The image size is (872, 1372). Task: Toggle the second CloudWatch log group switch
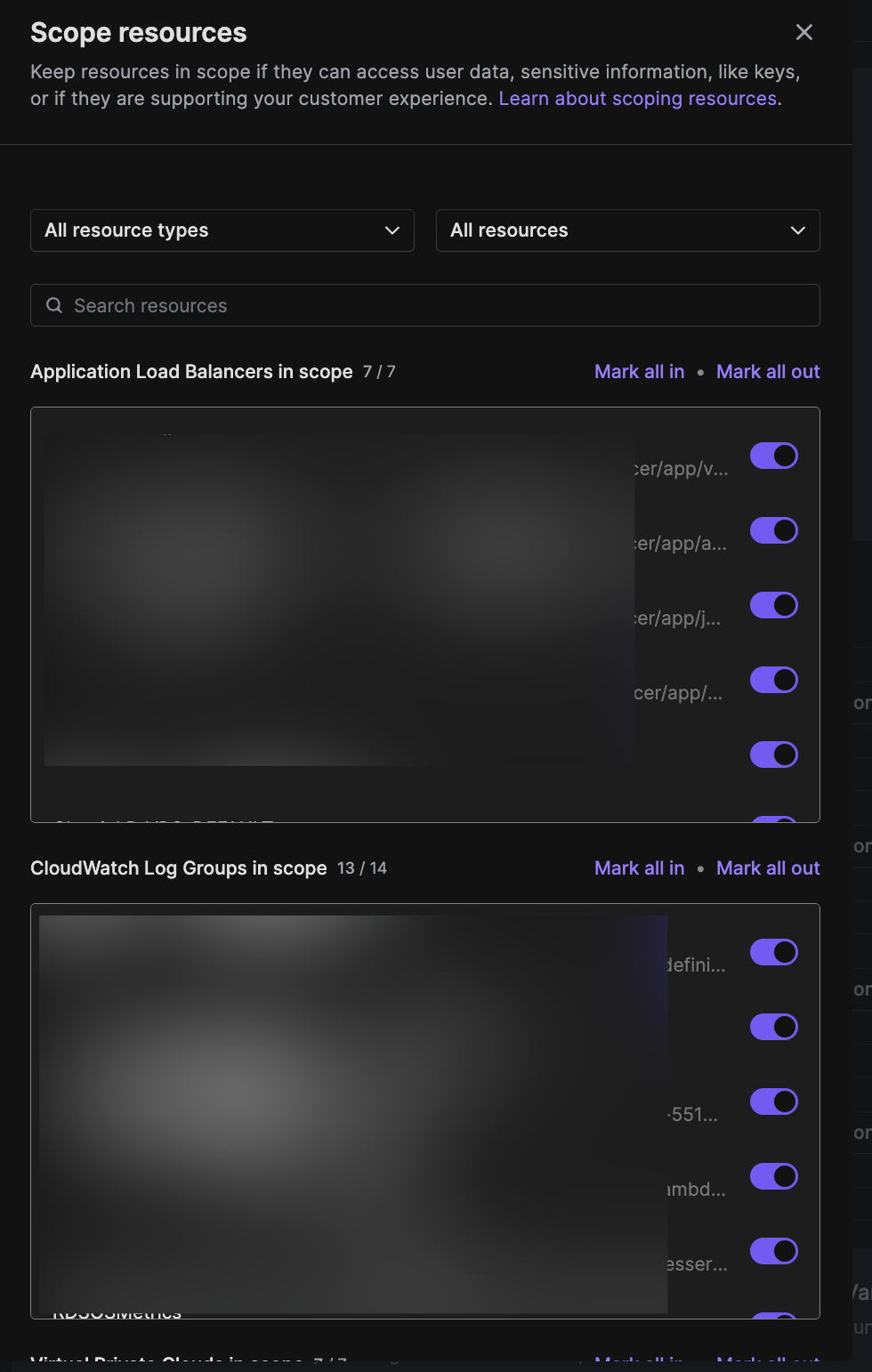click(x=774, y=1027)
